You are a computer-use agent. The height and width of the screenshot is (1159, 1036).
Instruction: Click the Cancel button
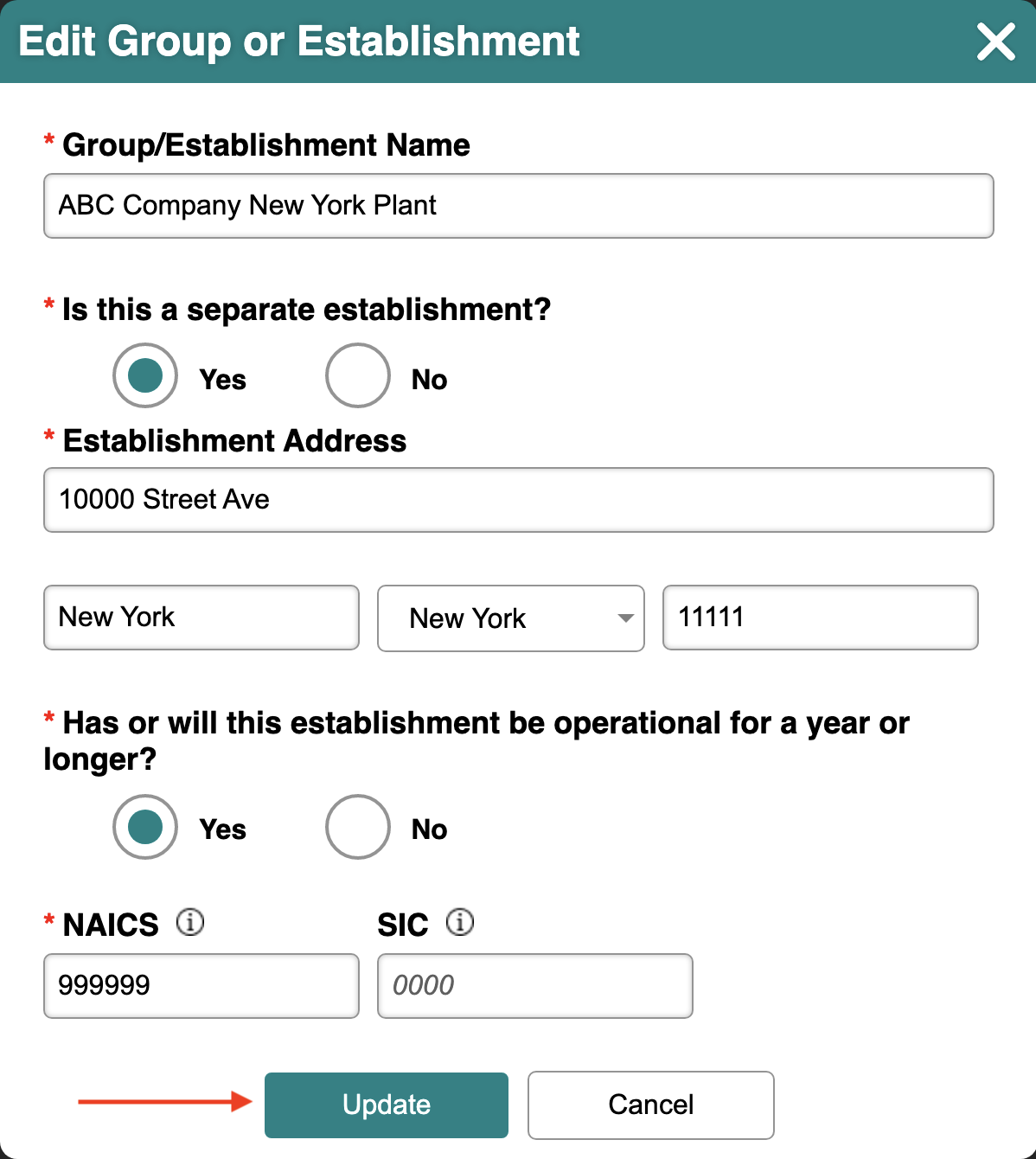(x=651, y=1105)
